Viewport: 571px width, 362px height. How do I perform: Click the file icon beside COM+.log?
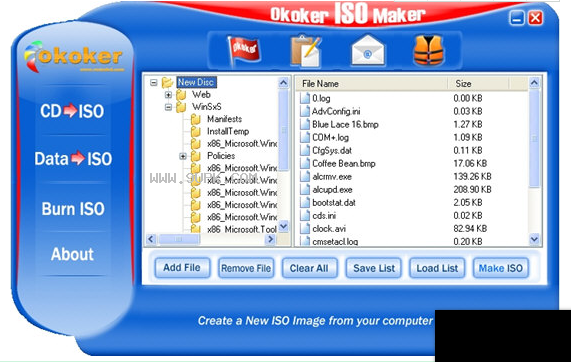pos(305,137)
